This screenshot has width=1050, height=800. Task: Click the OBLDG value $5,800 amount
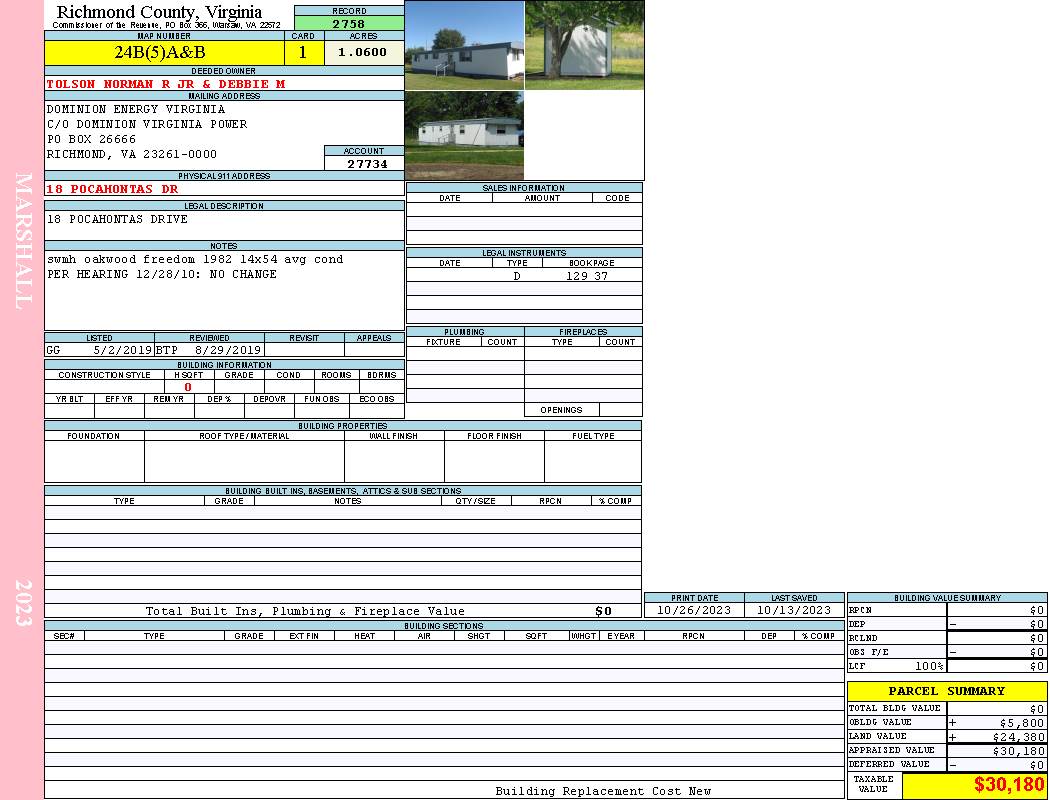click(1020, 722)
